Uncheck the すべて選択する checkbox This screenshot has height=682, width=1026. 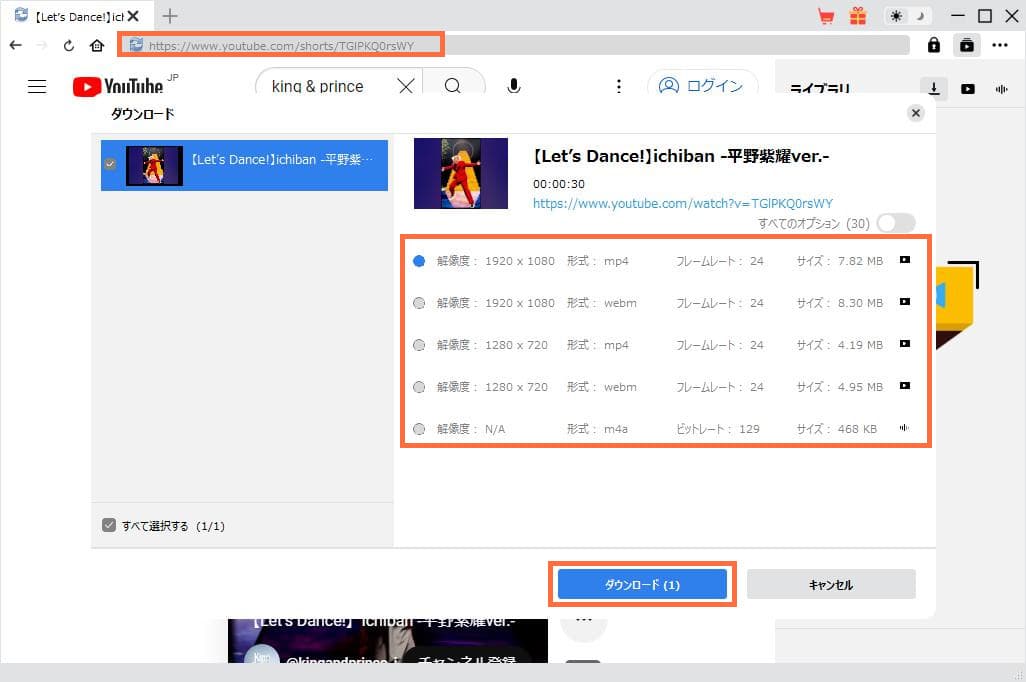109,526
